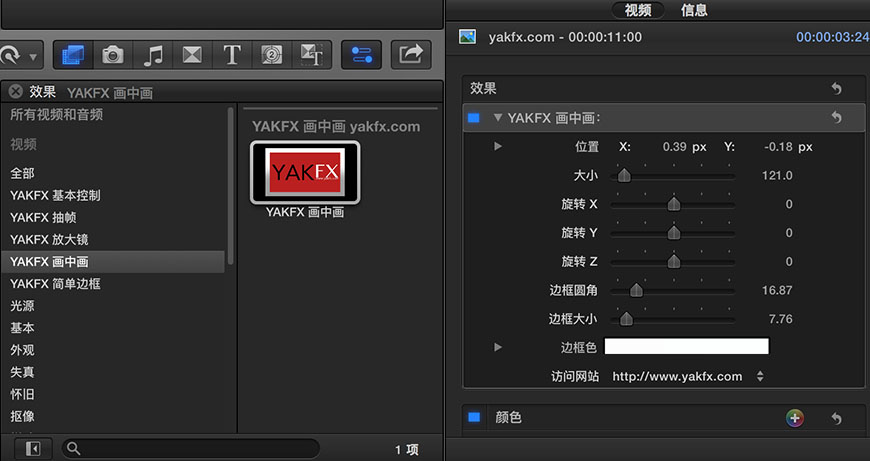Click the 旋转 Z slider handle
Image resolution: width=870 pixels, height=461 pixels.
(x=674, y=261)
